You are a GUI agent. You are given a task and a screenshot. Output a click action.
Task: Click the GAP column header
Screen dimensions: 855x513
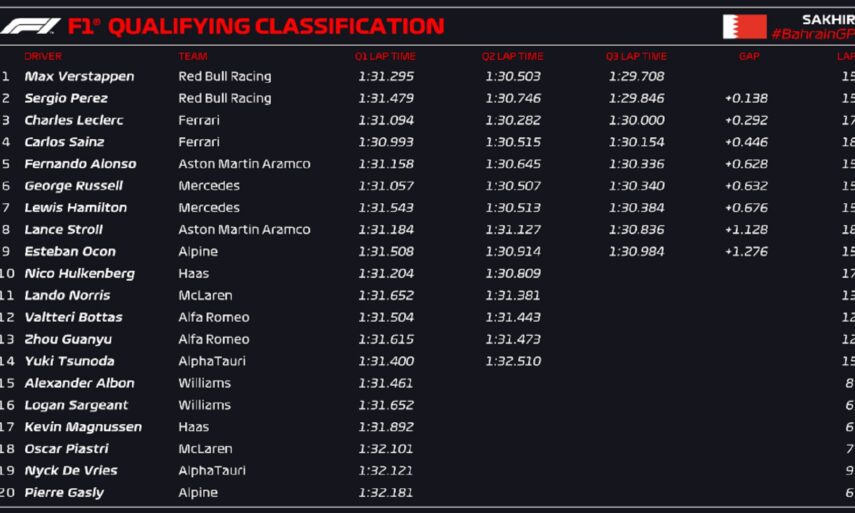coord(749,57)
